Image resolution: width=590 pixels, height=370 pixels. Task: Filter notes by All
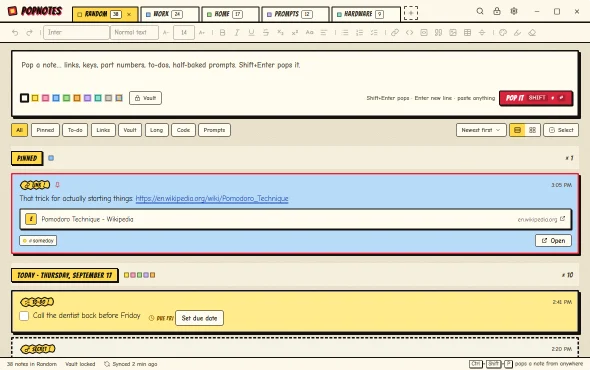tap(19, 130)
